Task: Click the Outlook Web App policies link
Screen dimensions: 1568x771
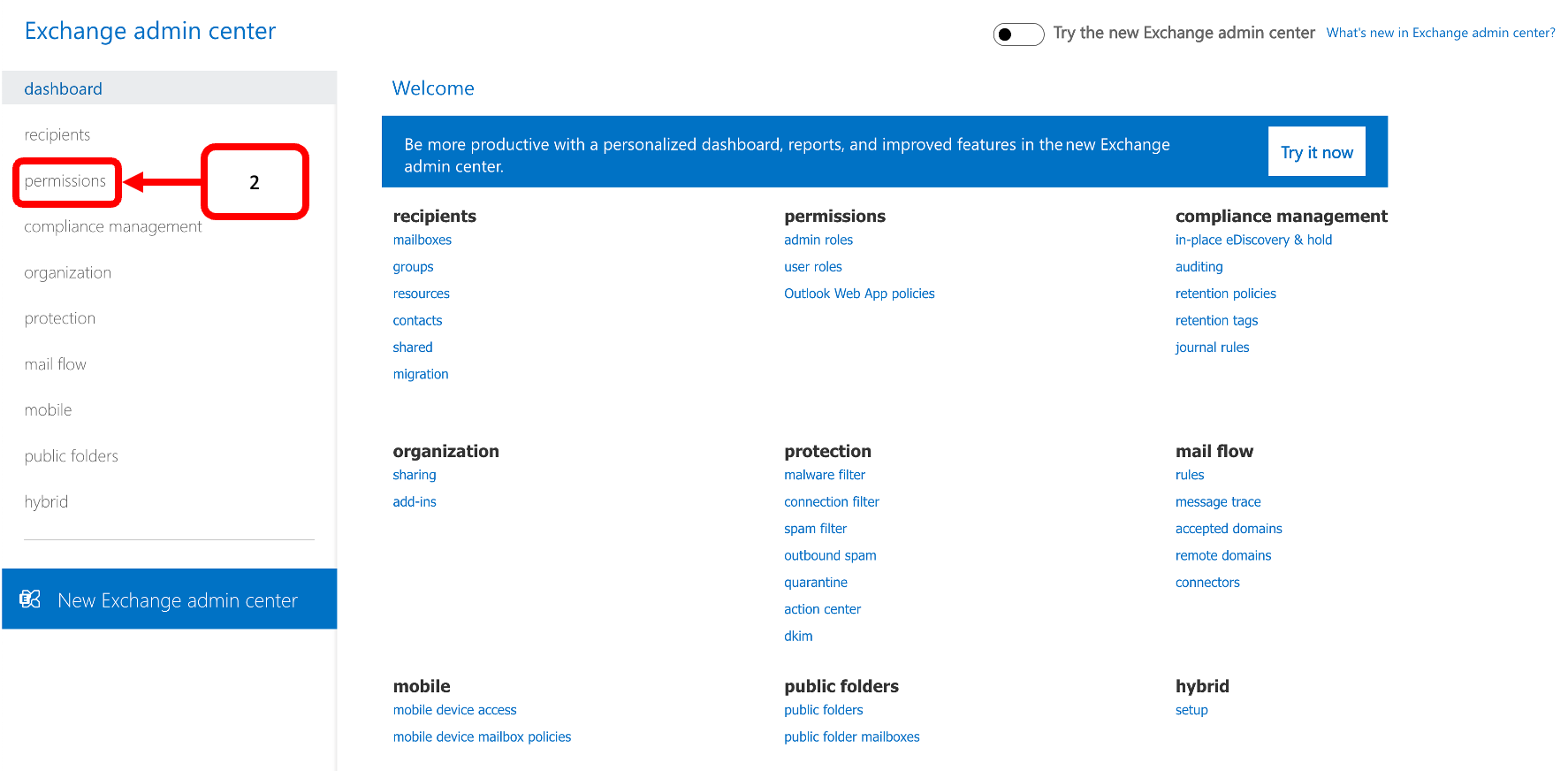Action: (x=859, y=294)
